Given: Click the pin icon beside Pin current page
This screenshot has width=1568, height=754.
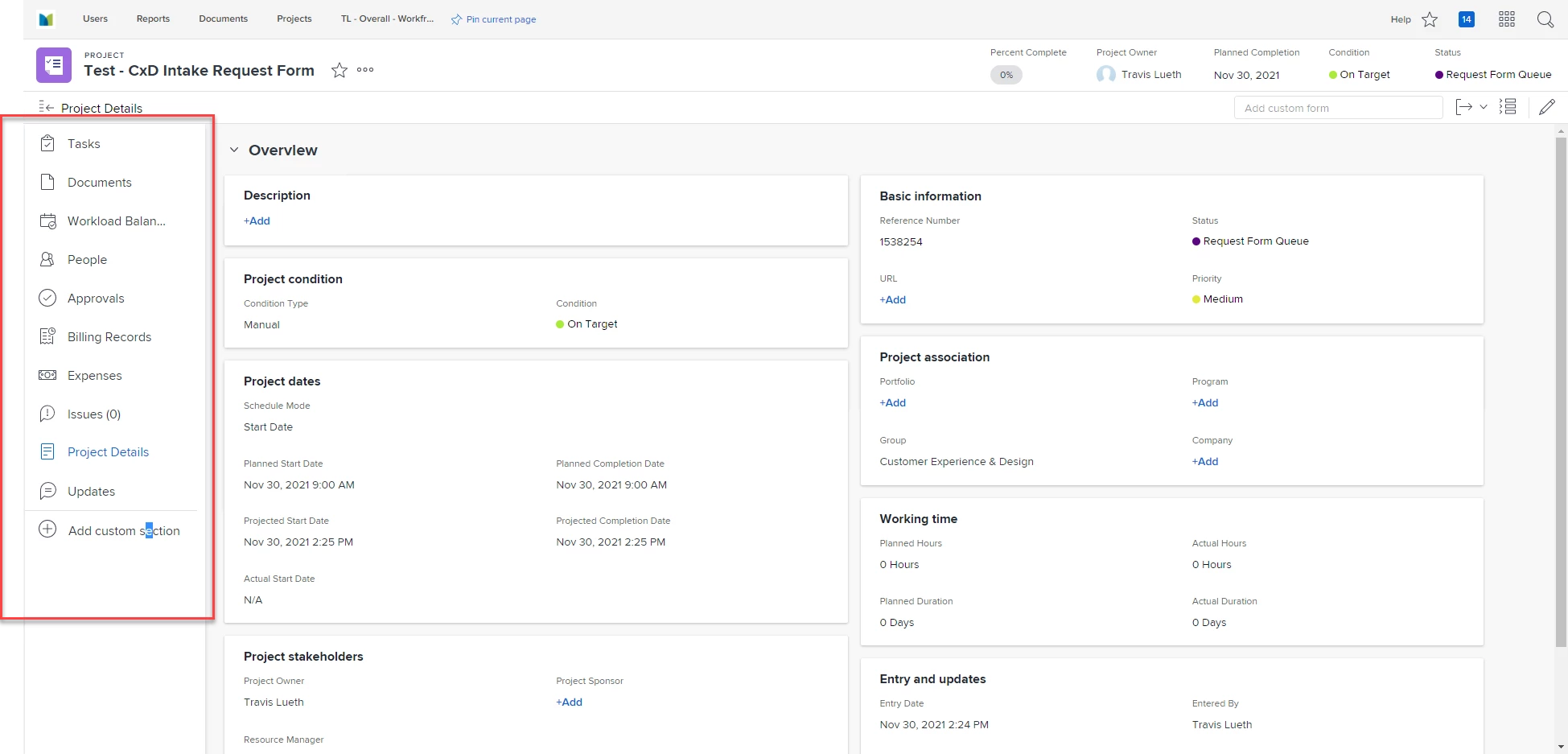Looking at the screenshot, I should click(456, 19).
